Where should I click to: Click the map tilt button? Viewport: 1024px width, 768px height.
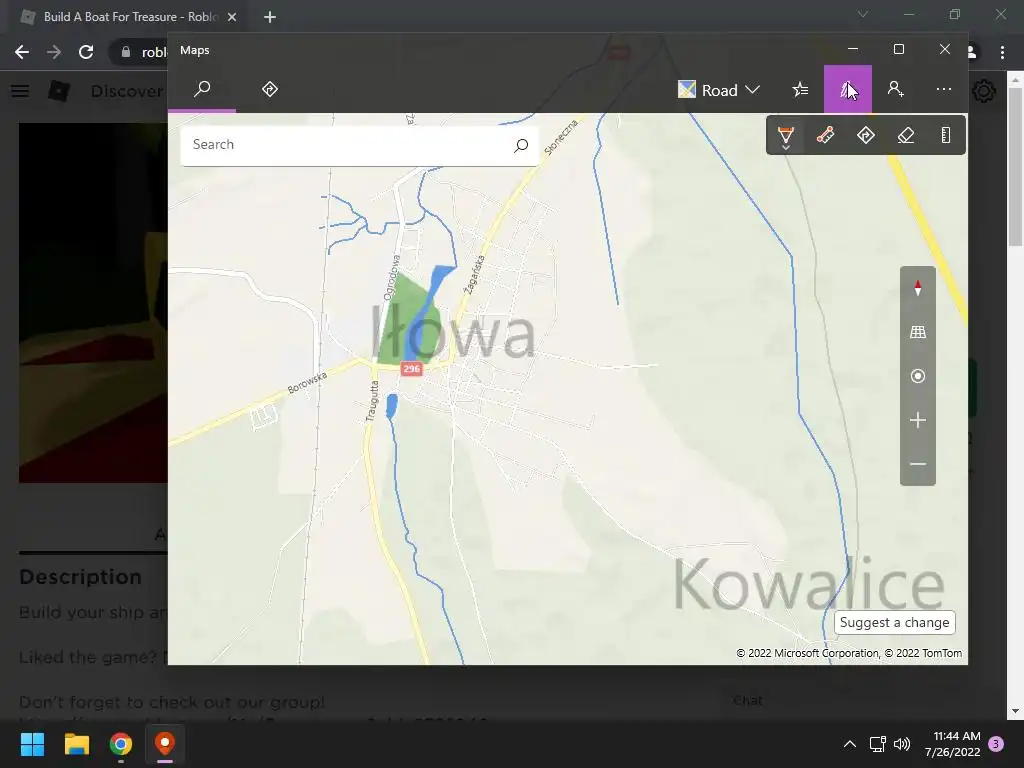(x=918, y=332)
